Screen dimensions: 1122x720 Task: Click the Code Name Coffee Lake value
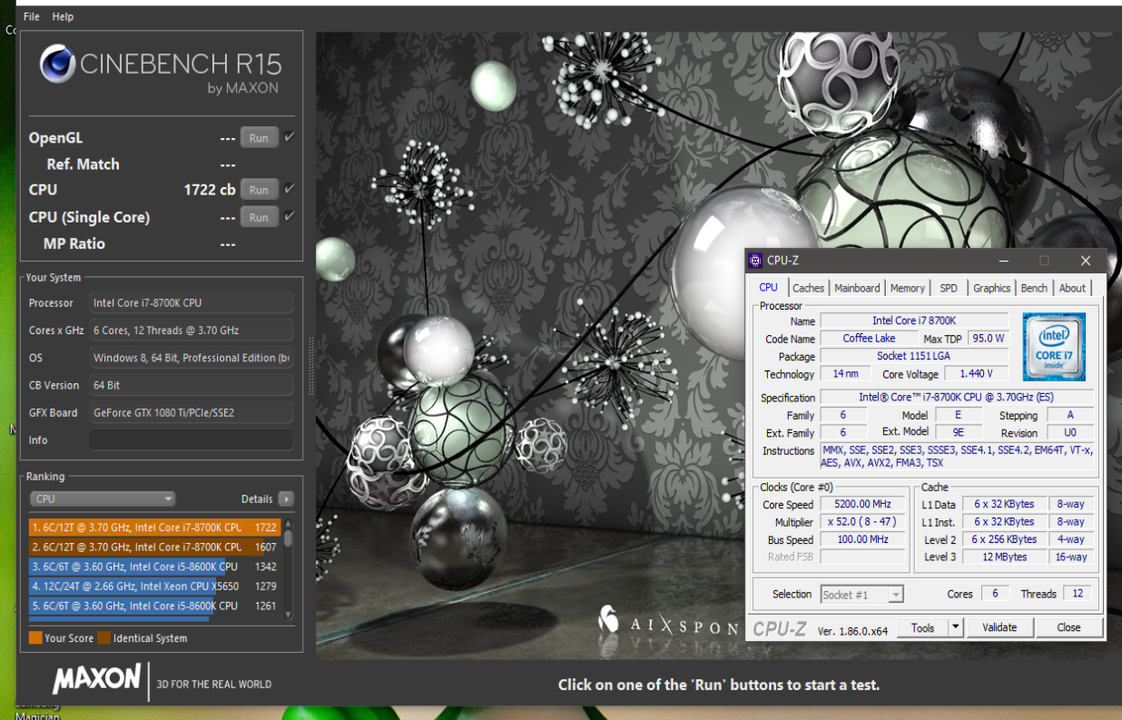[869, 338]
